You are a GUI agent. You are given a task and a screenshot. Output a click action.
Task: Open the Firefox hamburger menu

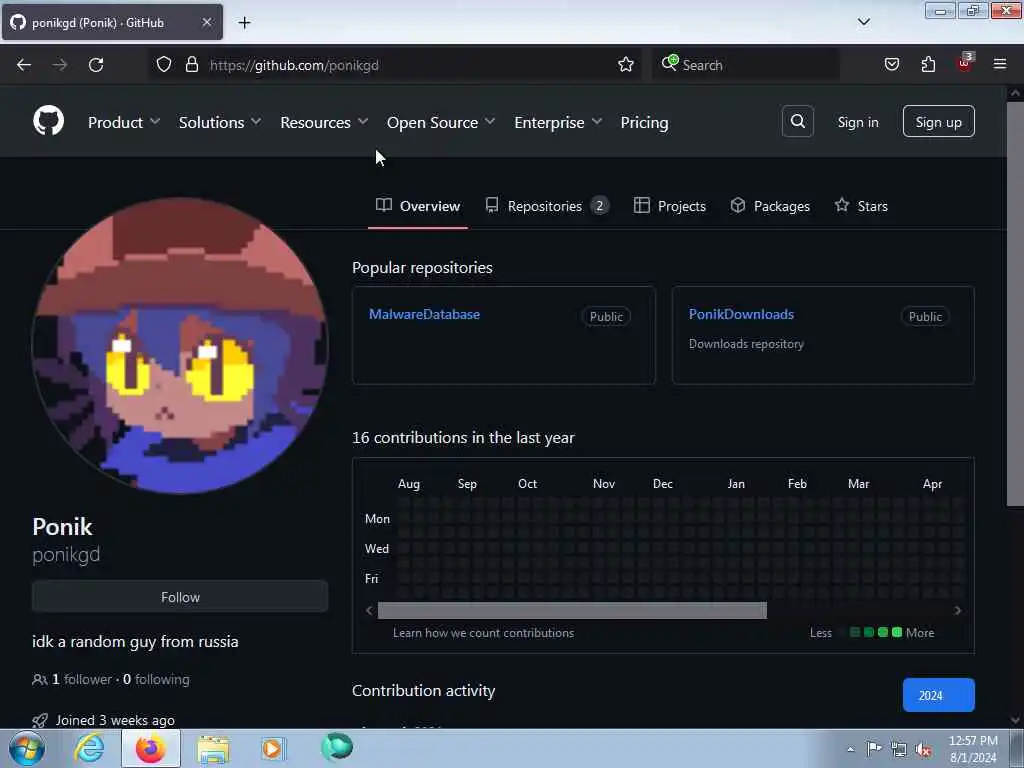point(1000,64)
